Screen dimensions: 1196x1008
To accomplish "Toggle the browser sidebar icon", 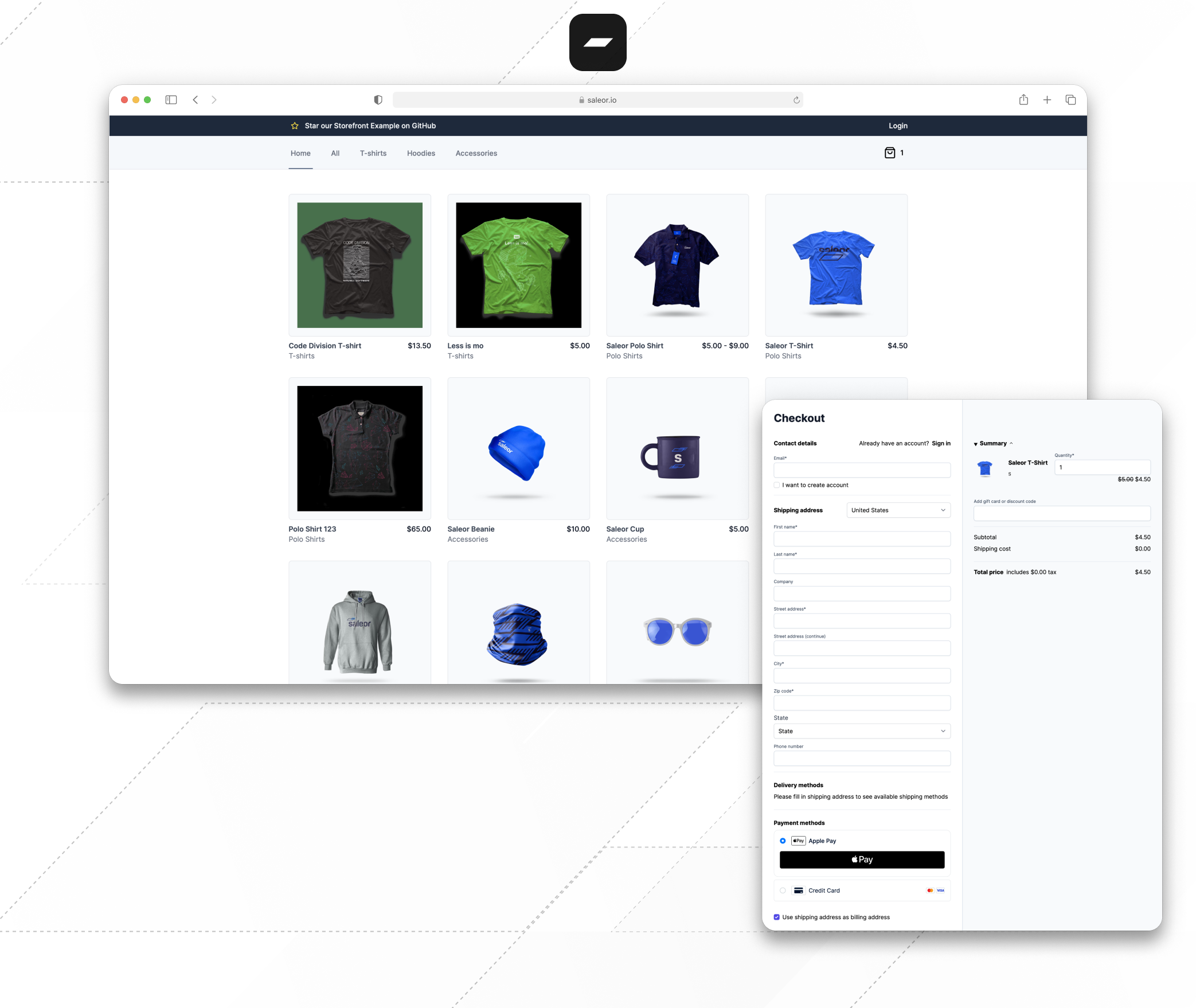I will click(x=171, y=100).
